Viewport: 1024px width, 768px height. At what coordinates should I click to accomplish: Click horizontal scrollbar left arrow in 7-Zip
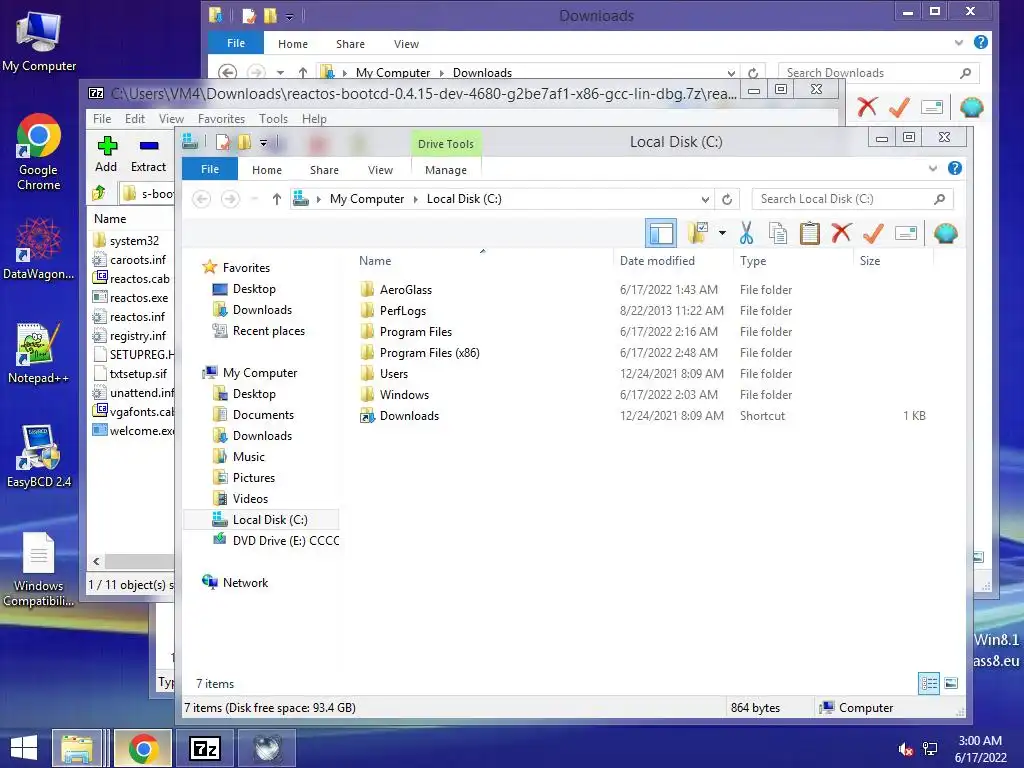click(97, 561)
